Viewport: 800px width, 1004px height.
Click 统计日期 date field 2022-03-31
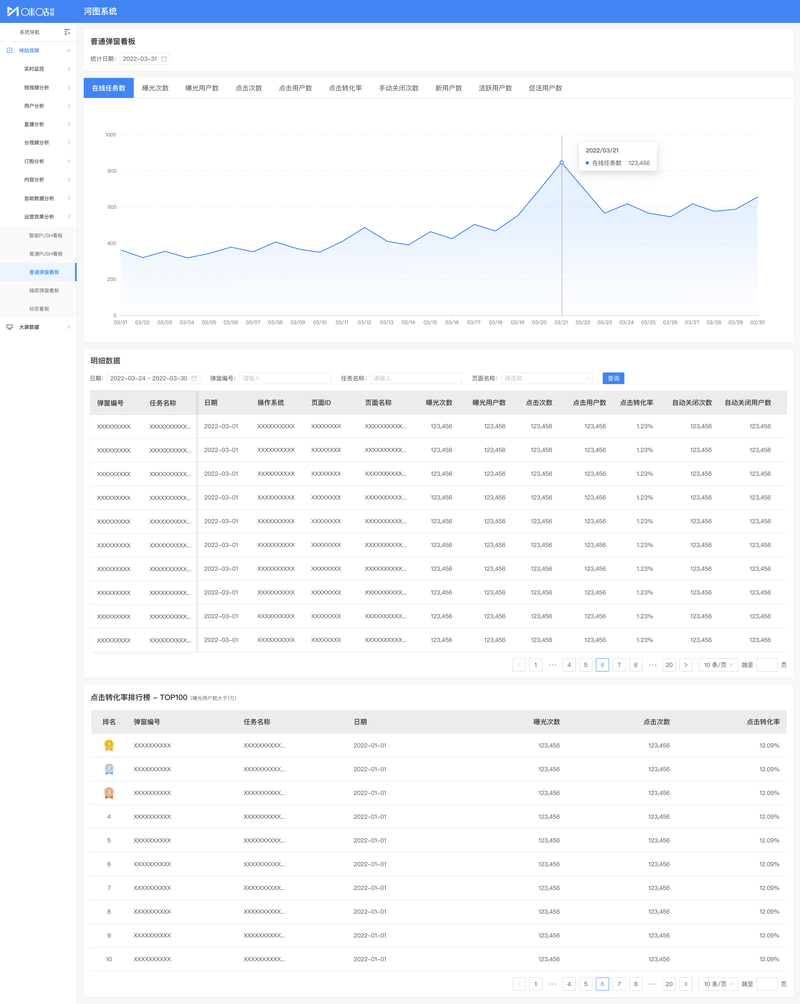pyautogui.click(x=144, y=59)
